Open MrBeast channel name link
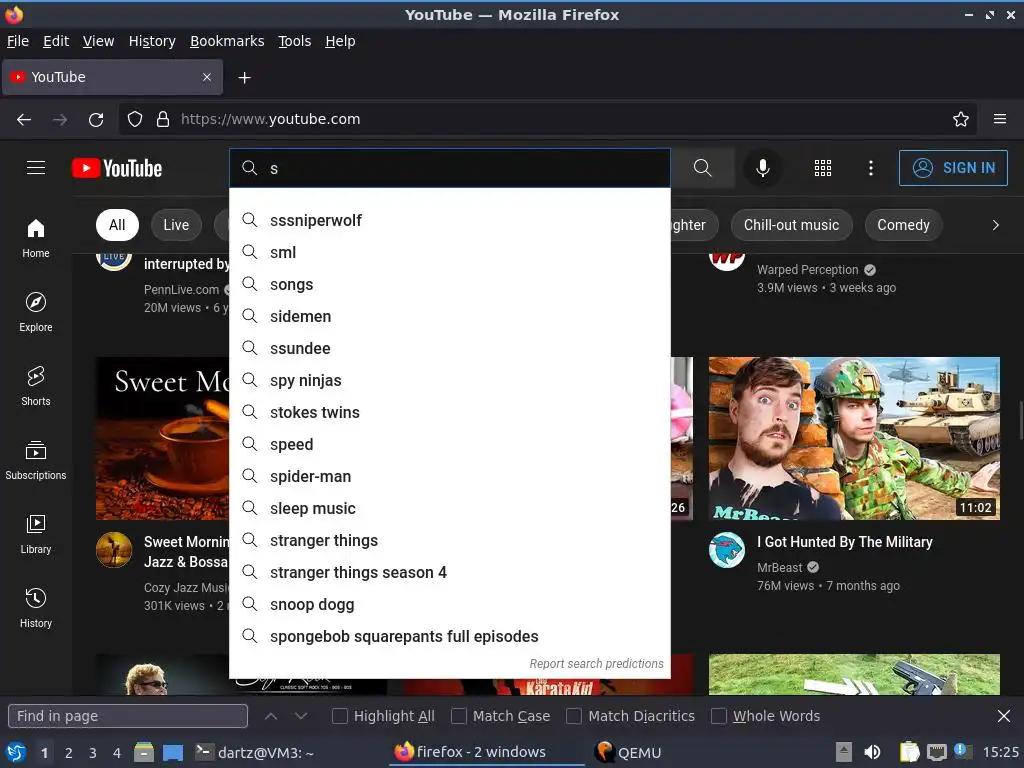1024x768 pixels. click(780, 568)
